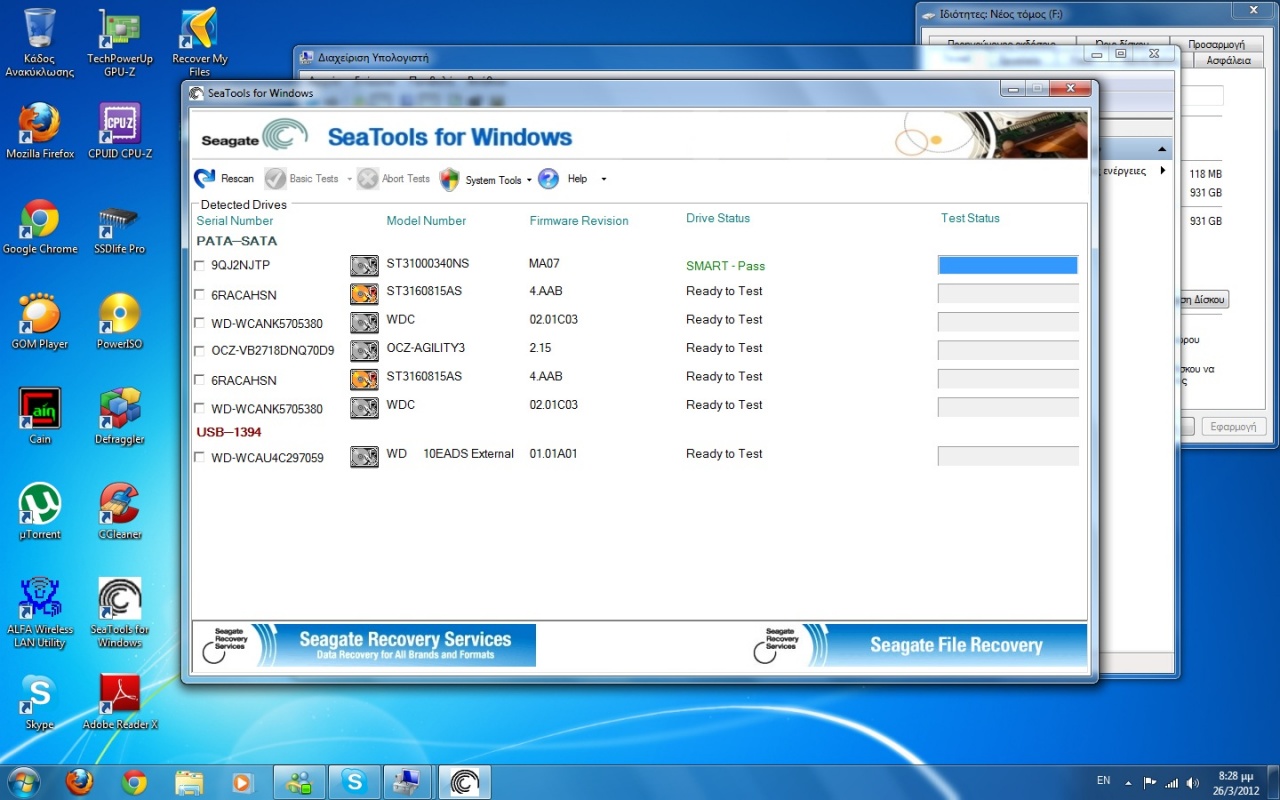Select the Google Chrome desktop shortcut
Screen dimensions: 1280x800
(40, 226)
